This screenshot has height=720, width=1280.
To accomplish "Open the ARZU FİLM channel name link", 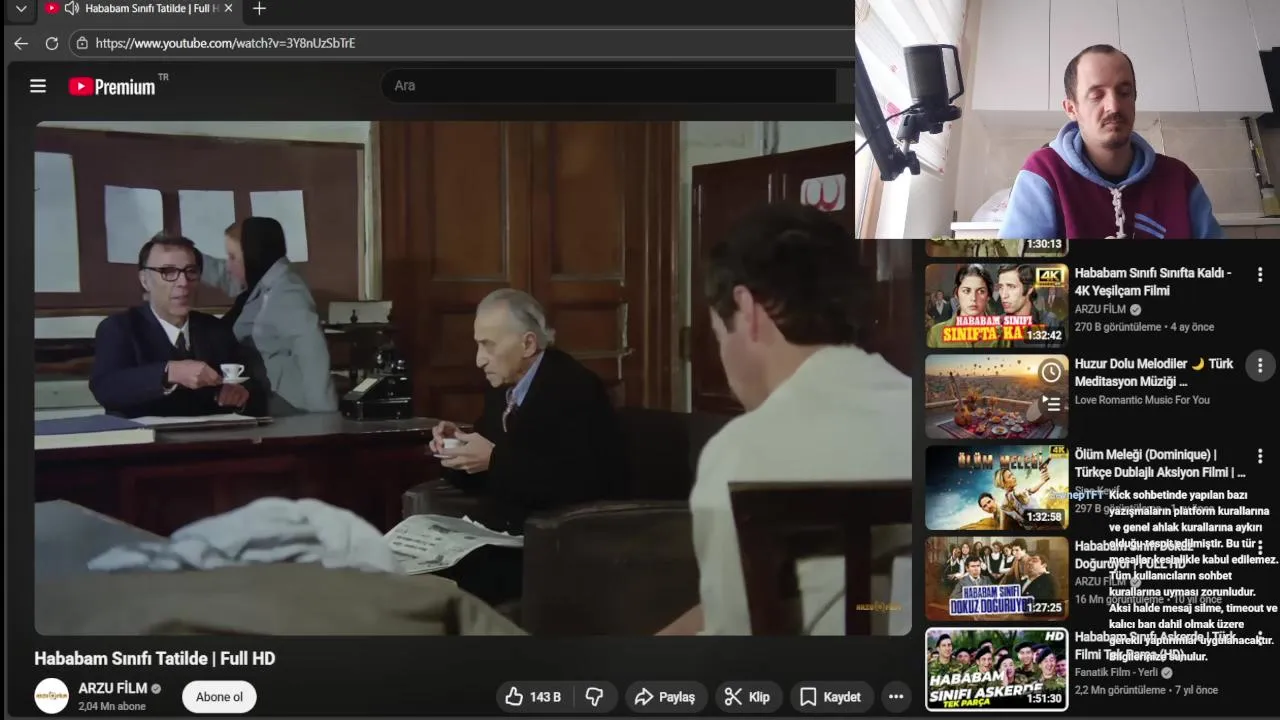I will coord(113,688).
